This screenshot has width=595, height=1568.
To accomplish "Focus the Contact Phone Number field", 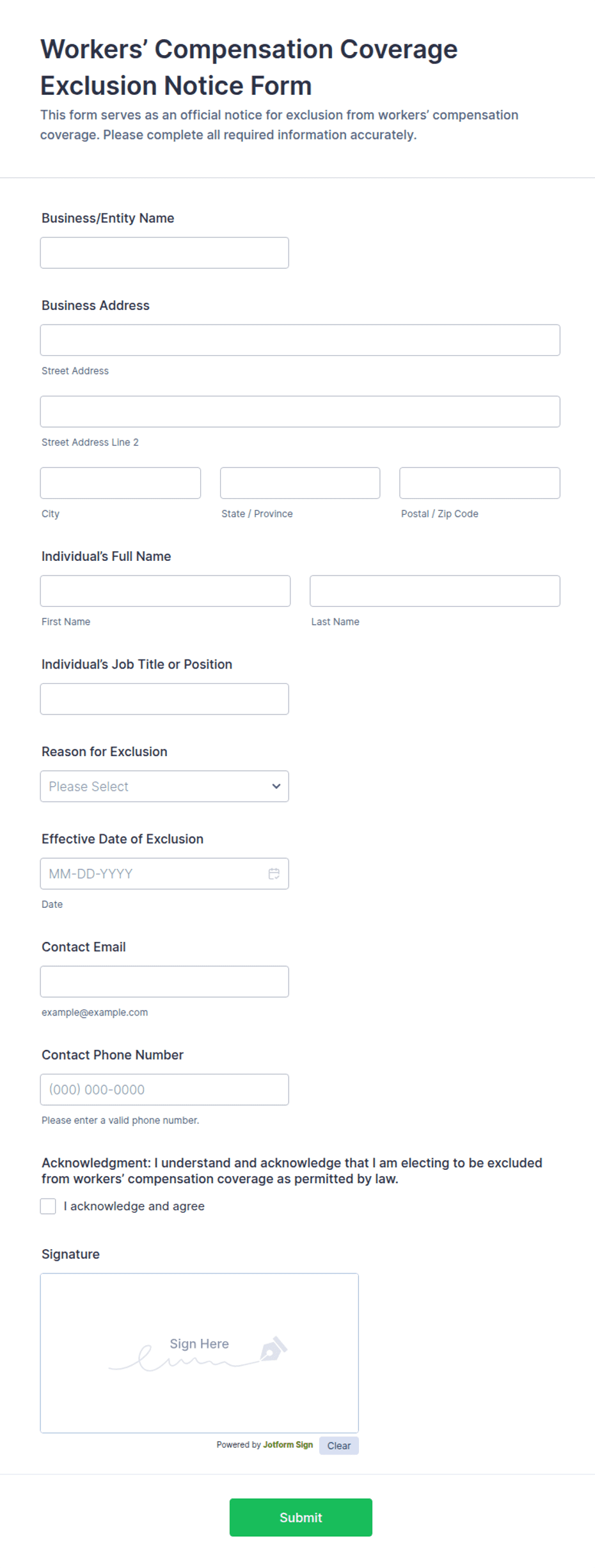I will point(164,1090).
